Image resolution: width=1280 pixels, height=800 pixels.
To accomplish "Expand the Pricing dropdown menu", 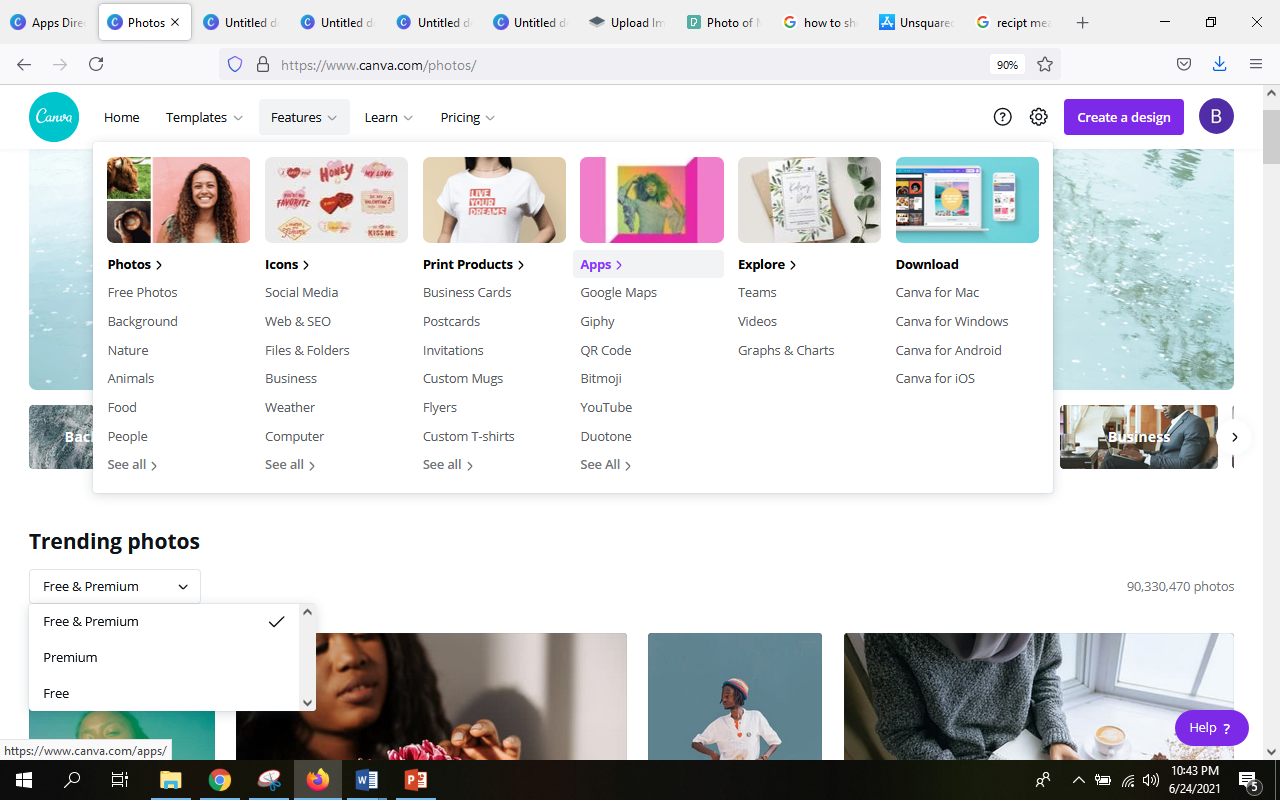I will coord(467,117).
